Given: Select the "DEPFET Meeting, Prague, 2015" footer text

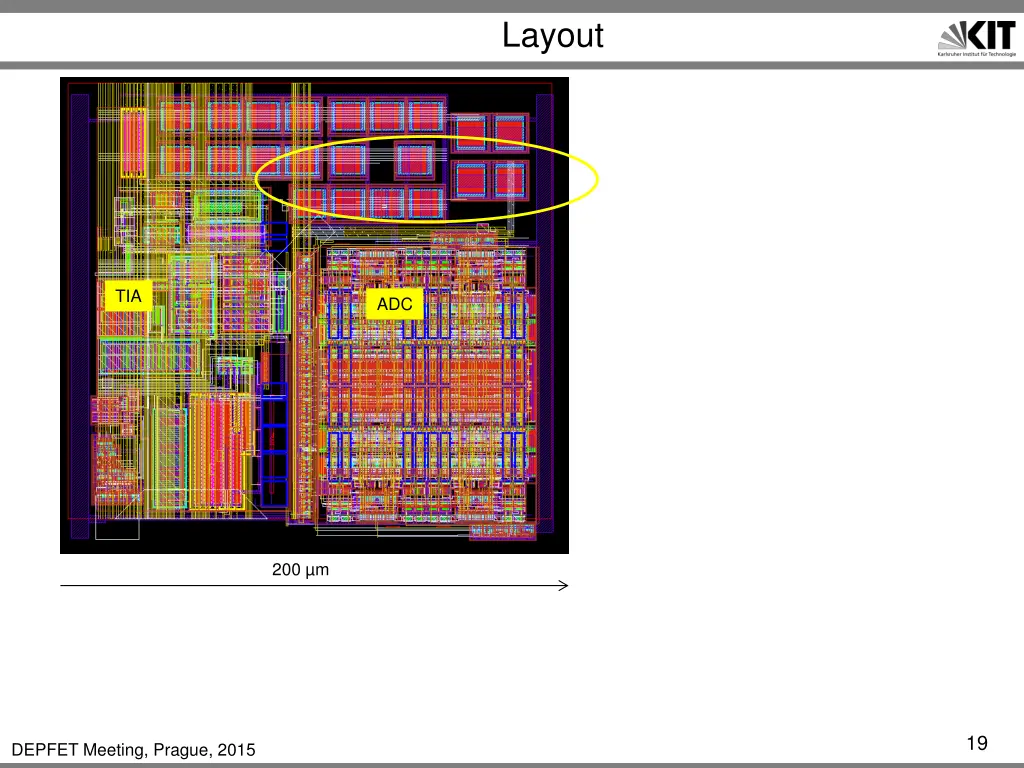Looking at the screenshot, I should click(x=133, y=750).
